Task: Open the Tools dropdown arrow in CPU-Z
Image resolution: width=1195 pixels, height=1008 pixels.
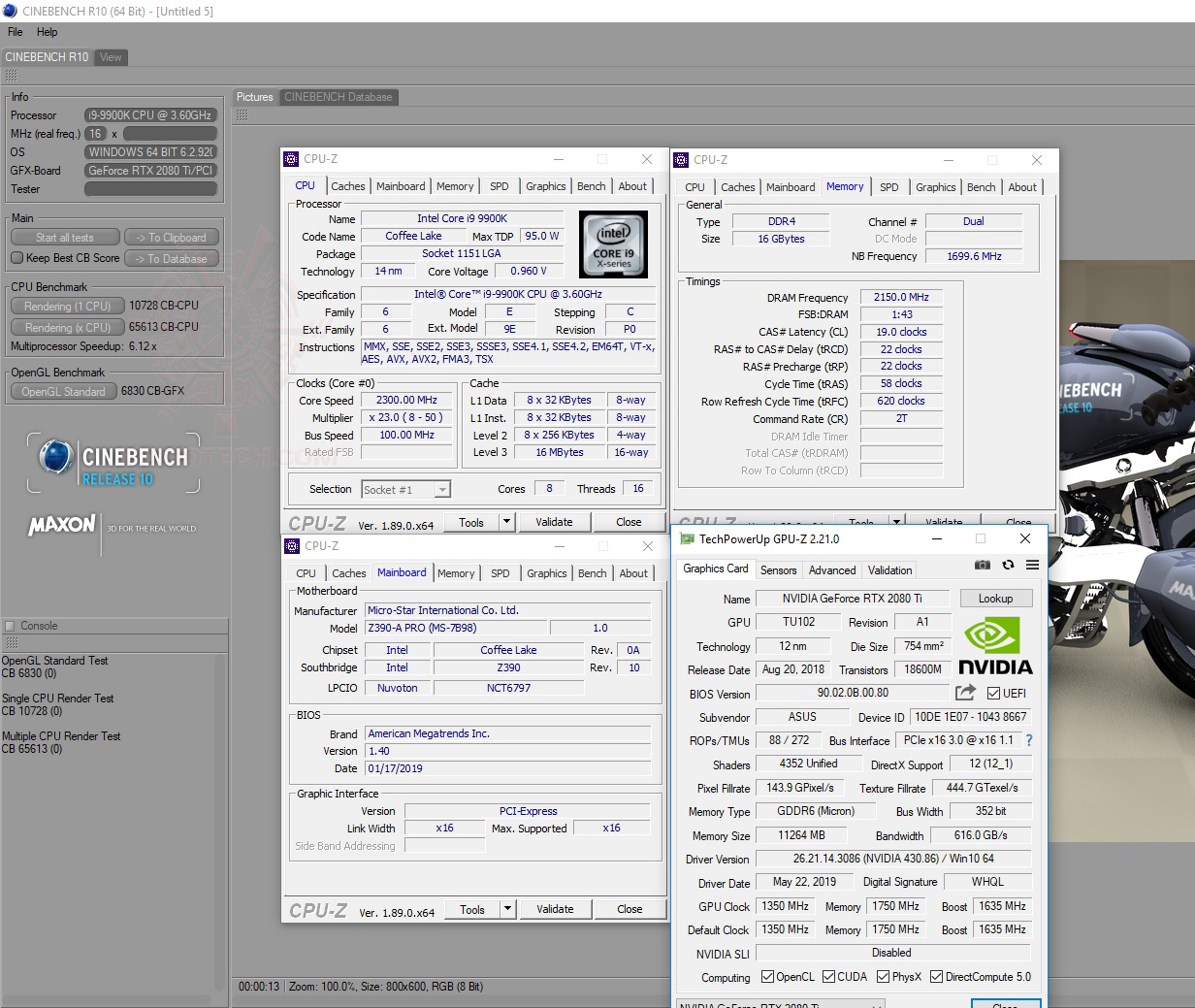Action: (x=508, y=522)
